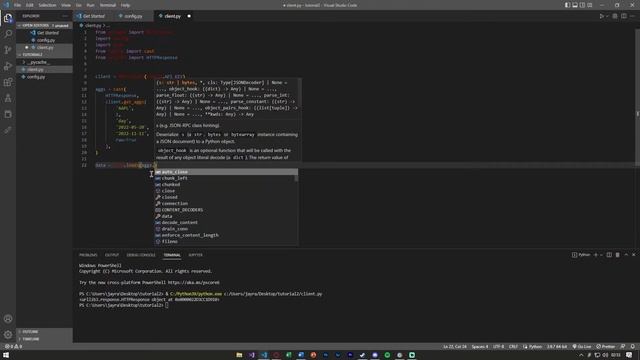The height and width of the screenshot is (360, 640).
Task: Open Windows Start menu
Action: click(6, 355)
